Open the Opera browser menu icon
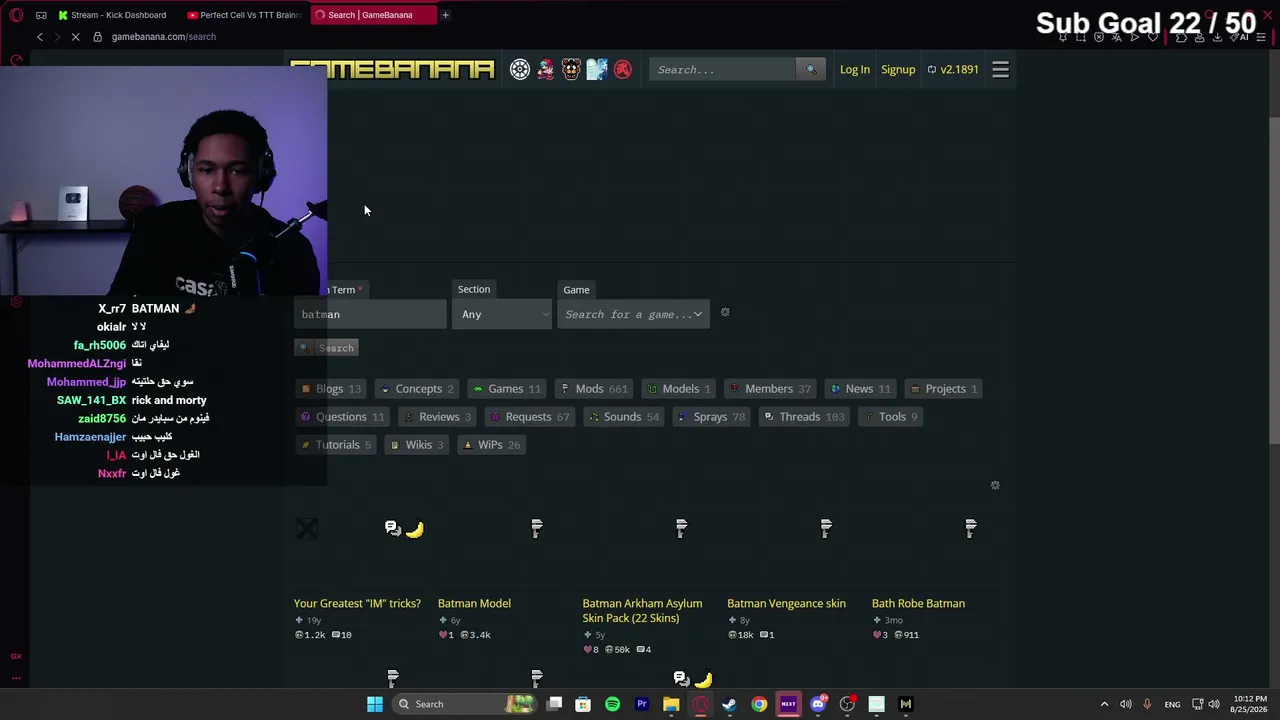The image size is (1280, 720). coord(16,15)
